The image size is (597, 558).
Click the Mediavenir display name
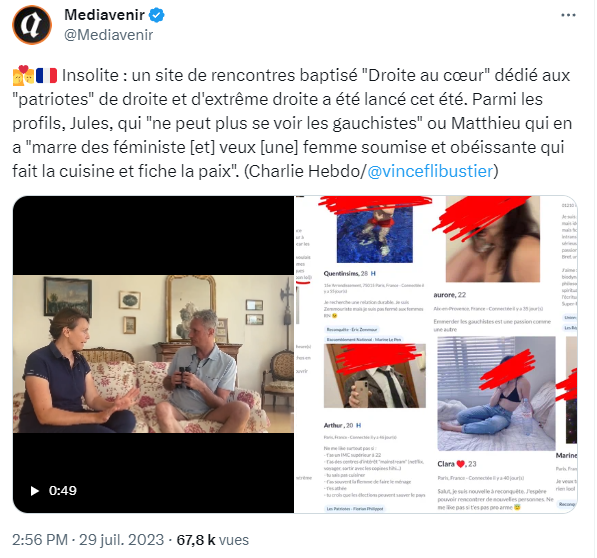click(104, 15)
